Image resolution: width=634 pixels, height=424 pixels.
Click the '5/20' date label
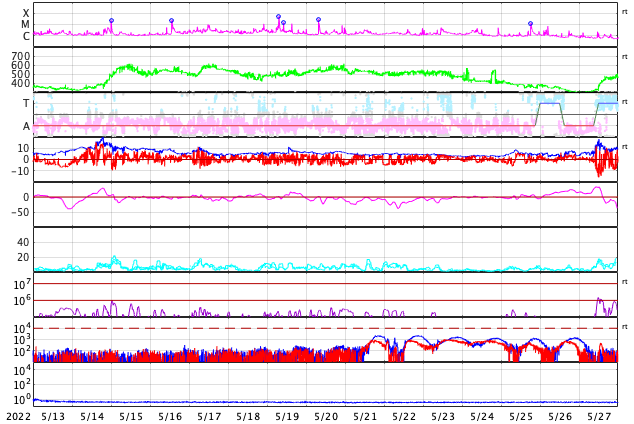tap(326, 416)
